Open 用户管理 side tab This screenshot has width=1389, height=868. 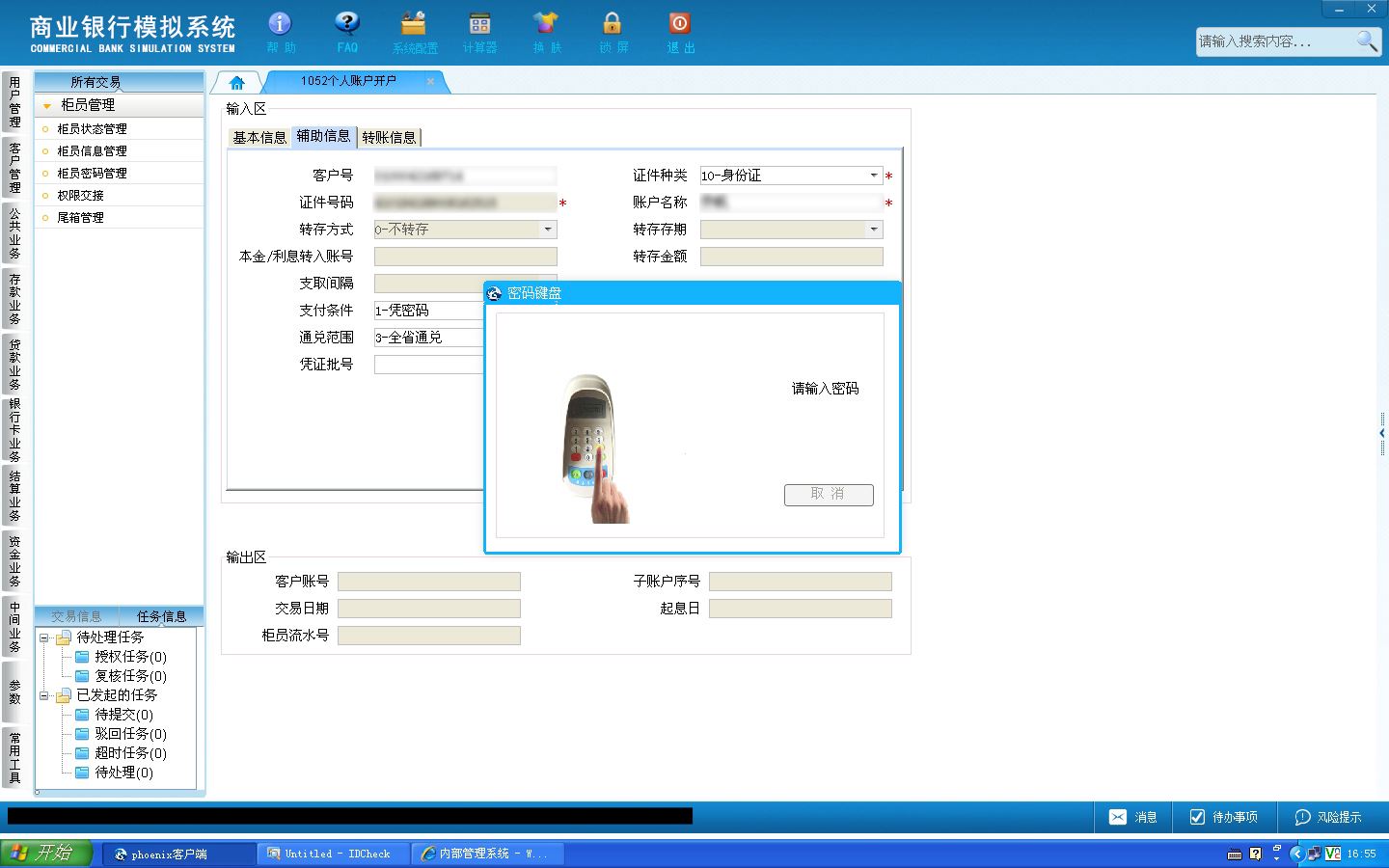(x=14, y=102)
